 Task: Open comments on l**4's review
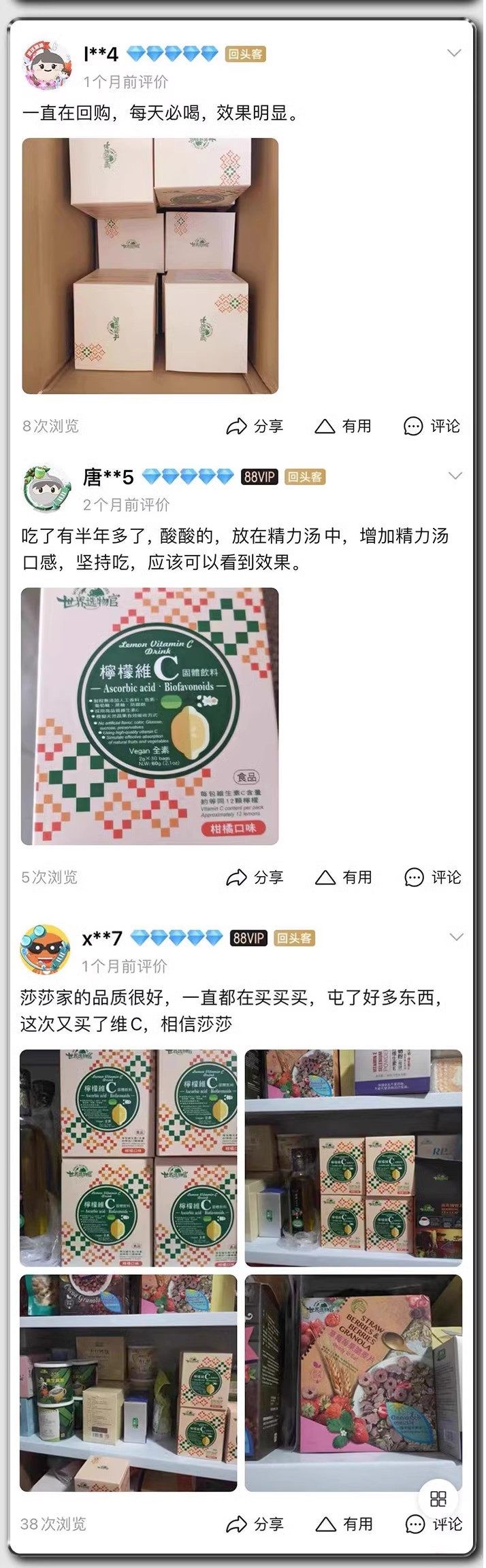coord(432,426)
